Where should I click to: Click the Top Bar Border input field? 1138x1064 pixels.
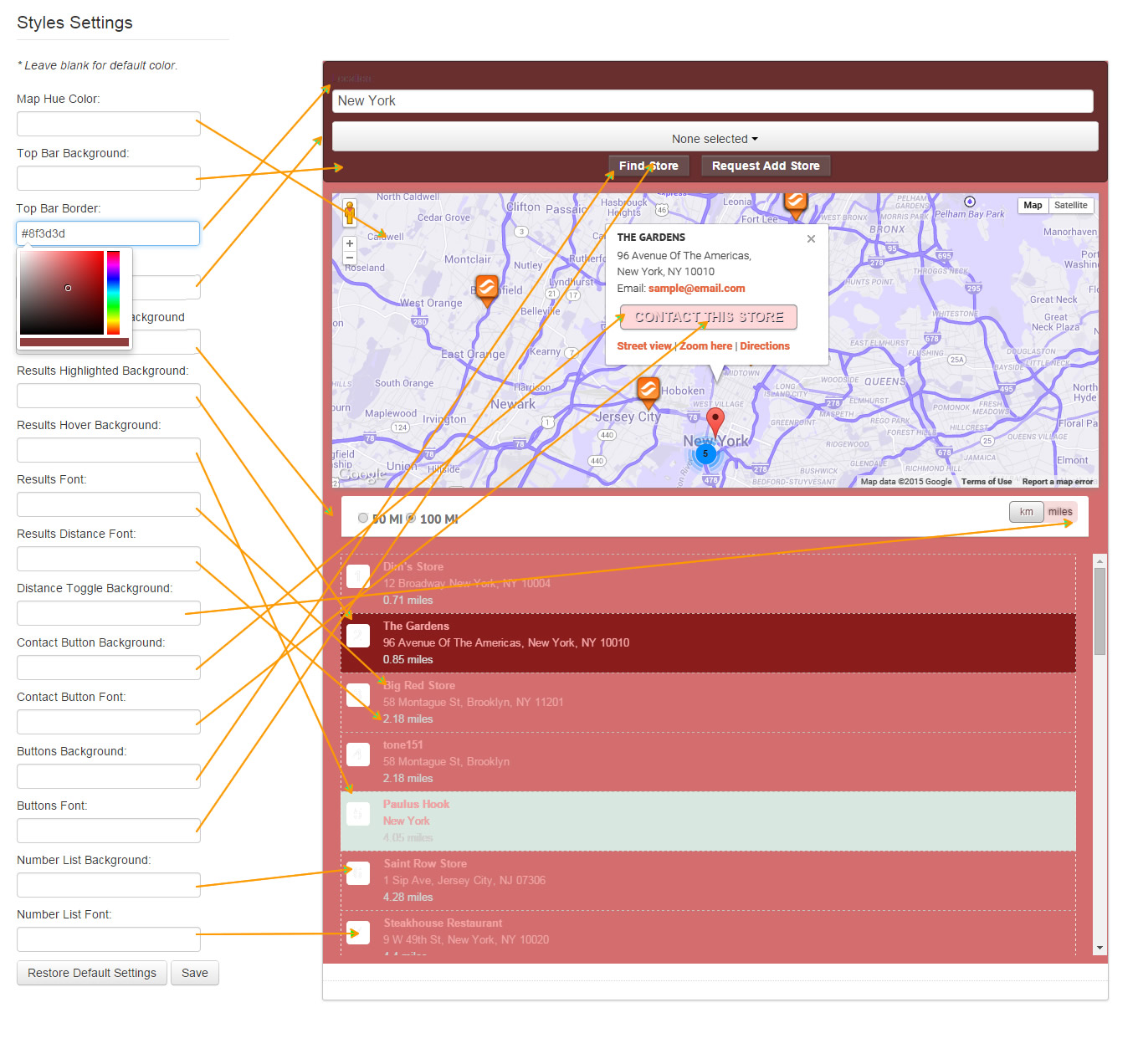point(107,233)
